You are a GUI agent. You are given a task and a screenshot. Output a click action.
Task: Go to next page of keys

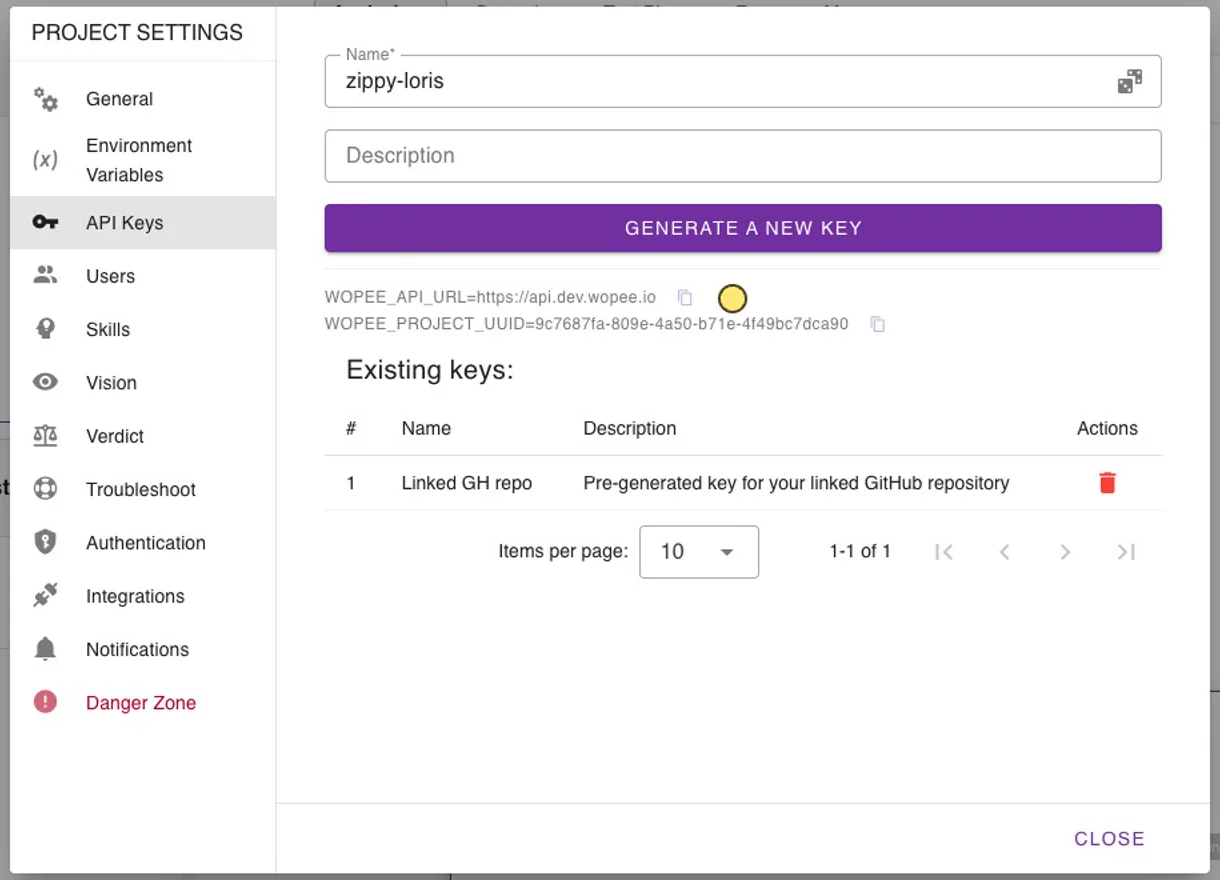pos(1065,551)
